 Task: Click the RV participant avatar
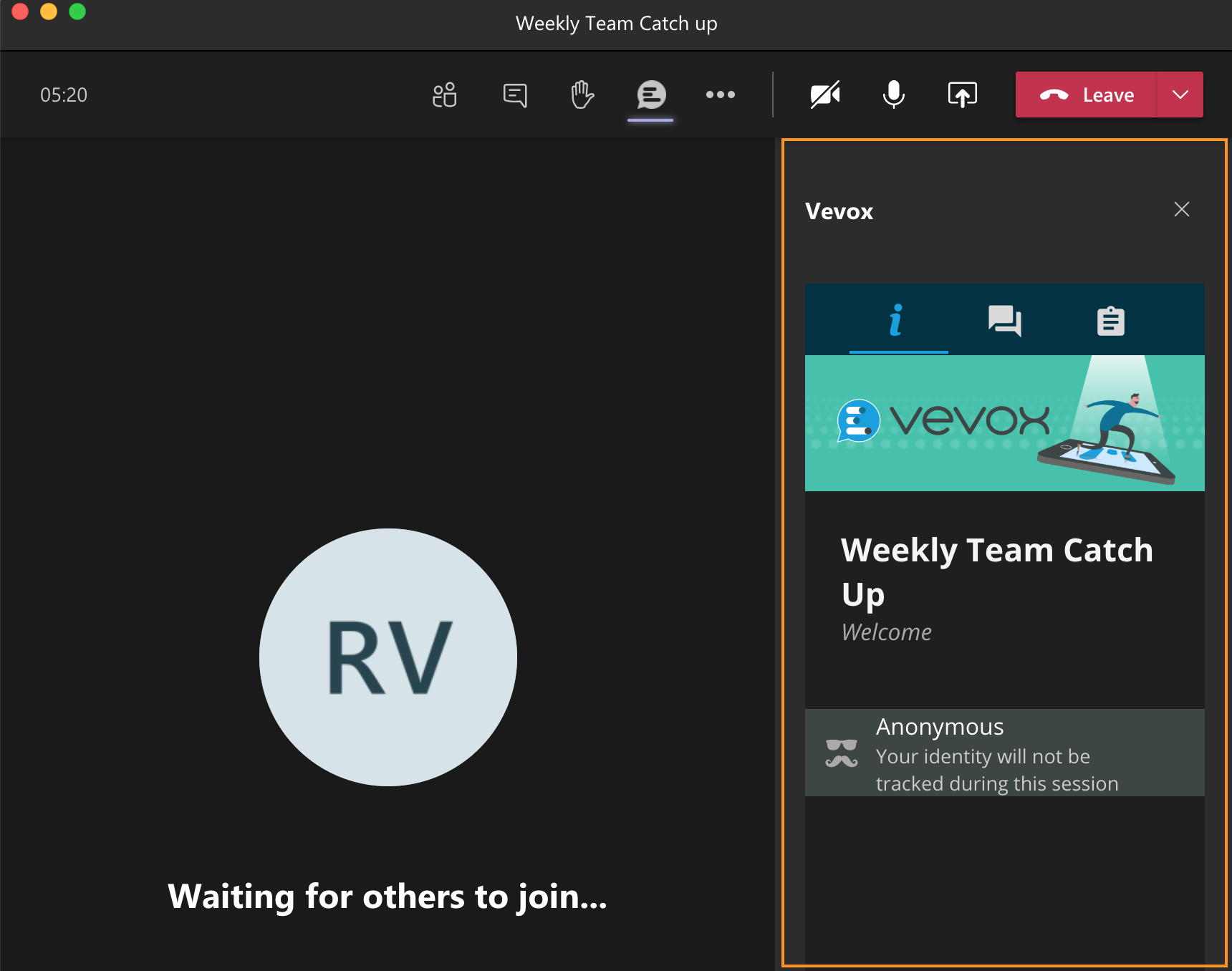tap(388, 658)
